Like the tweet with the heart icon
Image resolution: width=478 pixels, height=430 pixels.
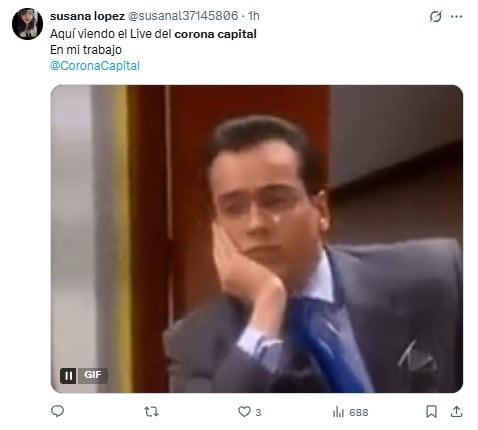tap(244, 412)
